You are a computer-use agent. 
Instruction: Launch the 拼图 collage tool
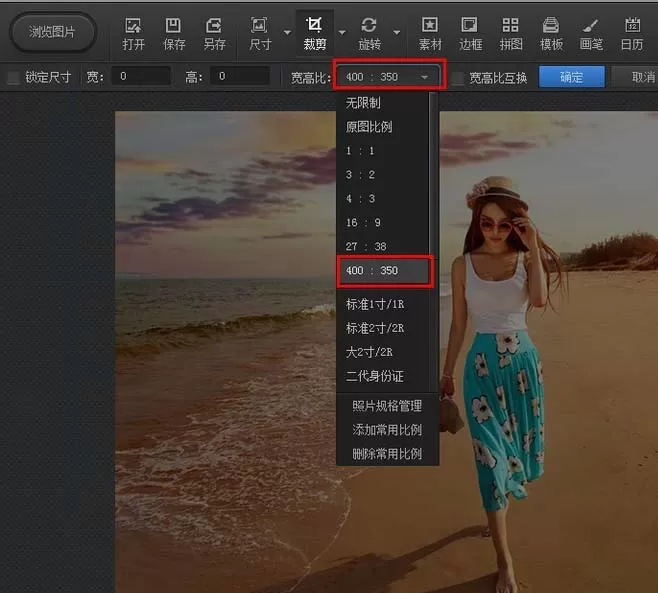click(x=511, y=34)
